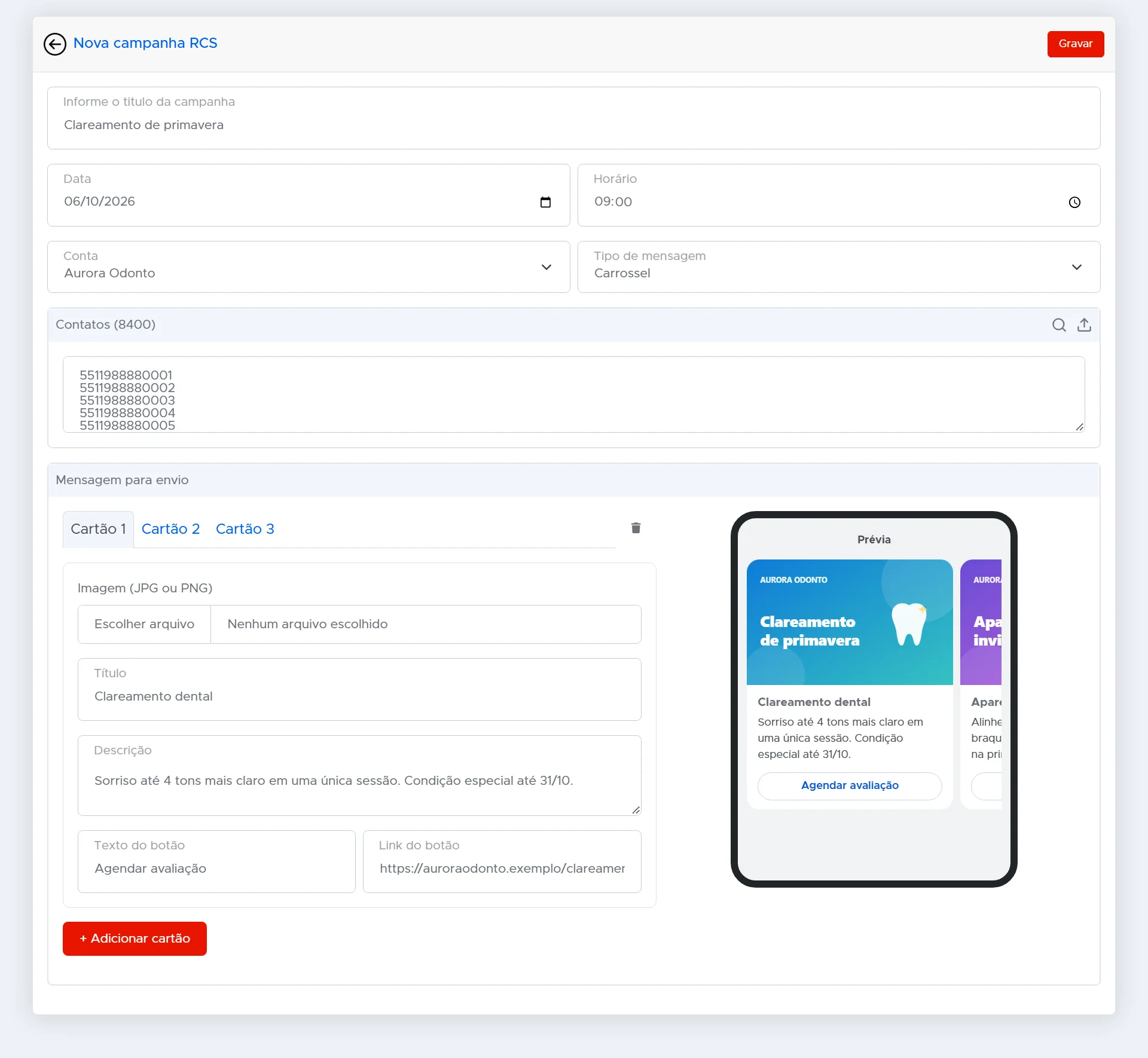Viewport: 1148px width, 1058px height.
Task: Click Nenhum arquivo escolhido text
Action: [x=307, y=624]
